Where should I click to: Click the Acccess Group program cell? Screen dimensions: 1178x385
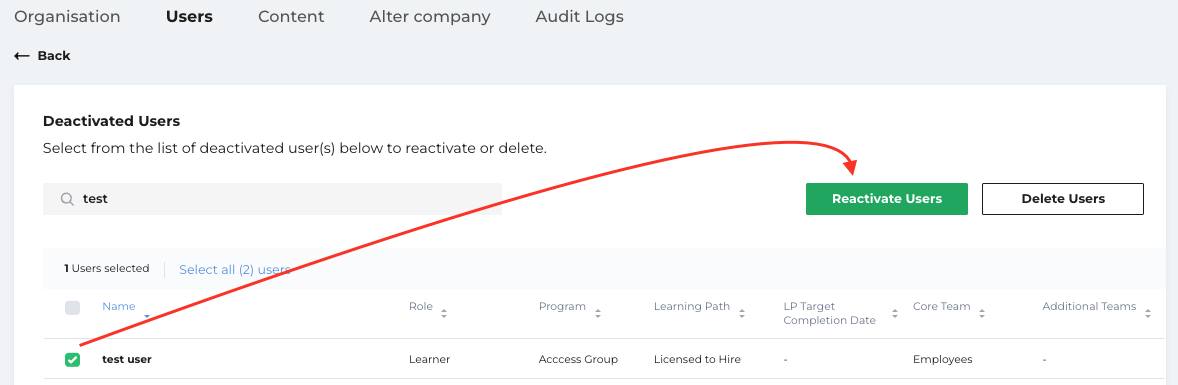(x=578, y=359)
